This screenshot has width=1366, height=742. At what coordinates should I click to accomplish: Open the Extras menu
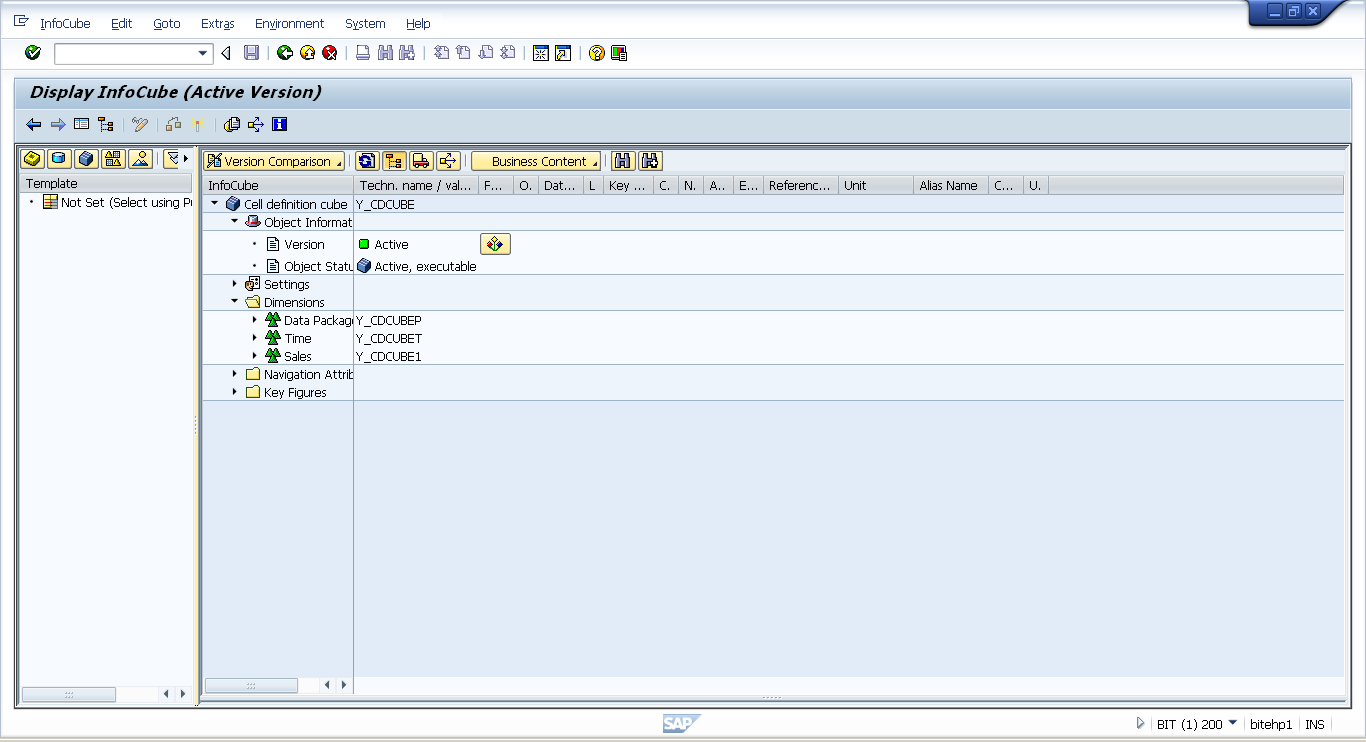coord(218,23)
